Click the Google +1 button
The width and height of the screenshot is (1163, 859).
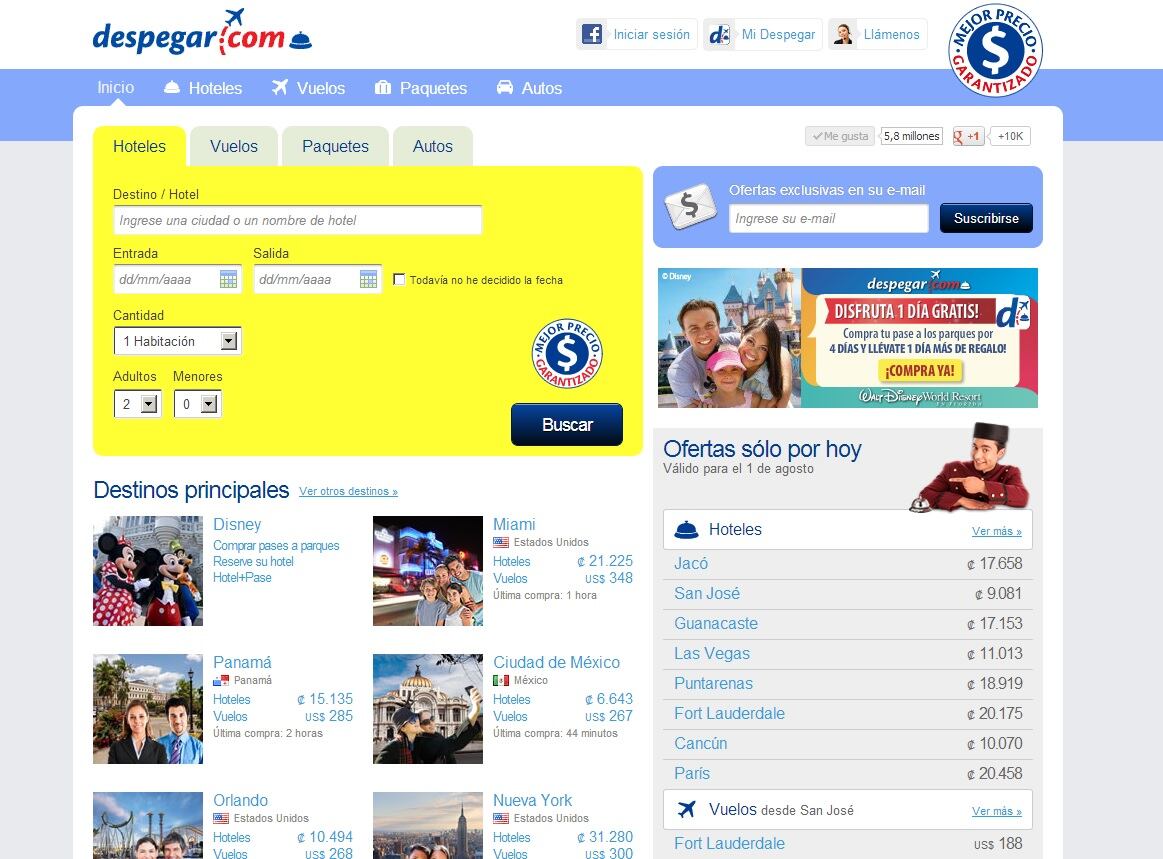click(x=968, y=136)
